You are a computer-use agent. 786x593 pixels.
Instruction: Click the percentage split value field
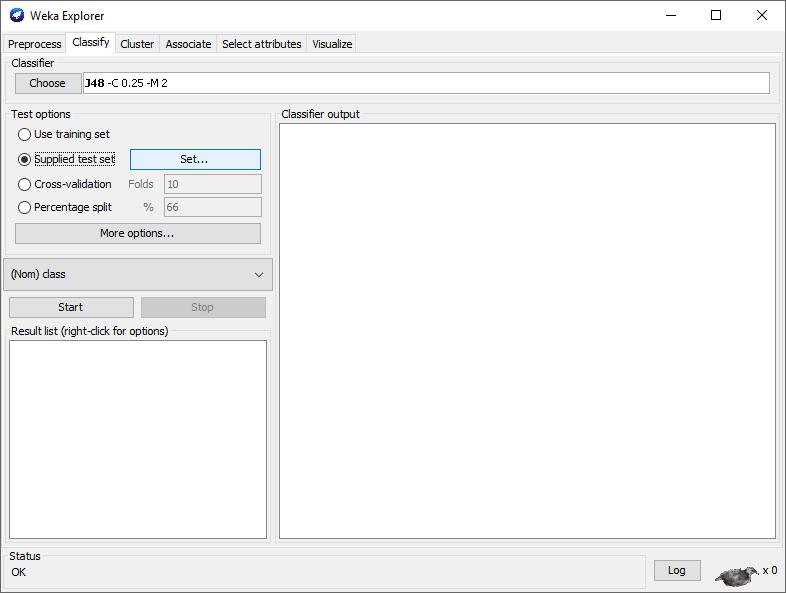click(x=213, y=207)
